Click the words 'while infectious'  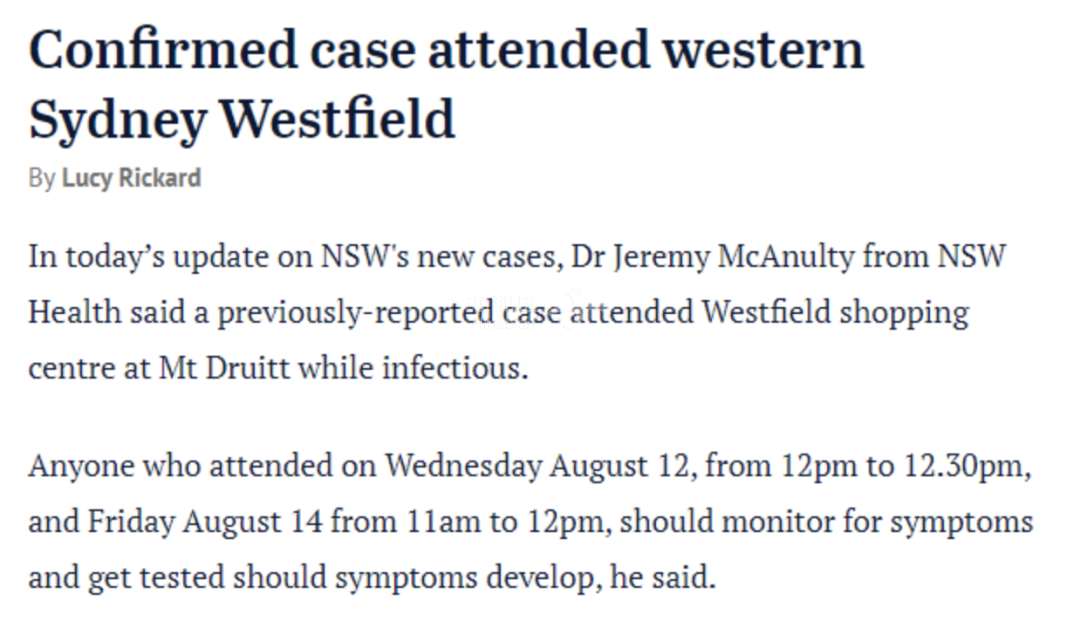(409, 368)
